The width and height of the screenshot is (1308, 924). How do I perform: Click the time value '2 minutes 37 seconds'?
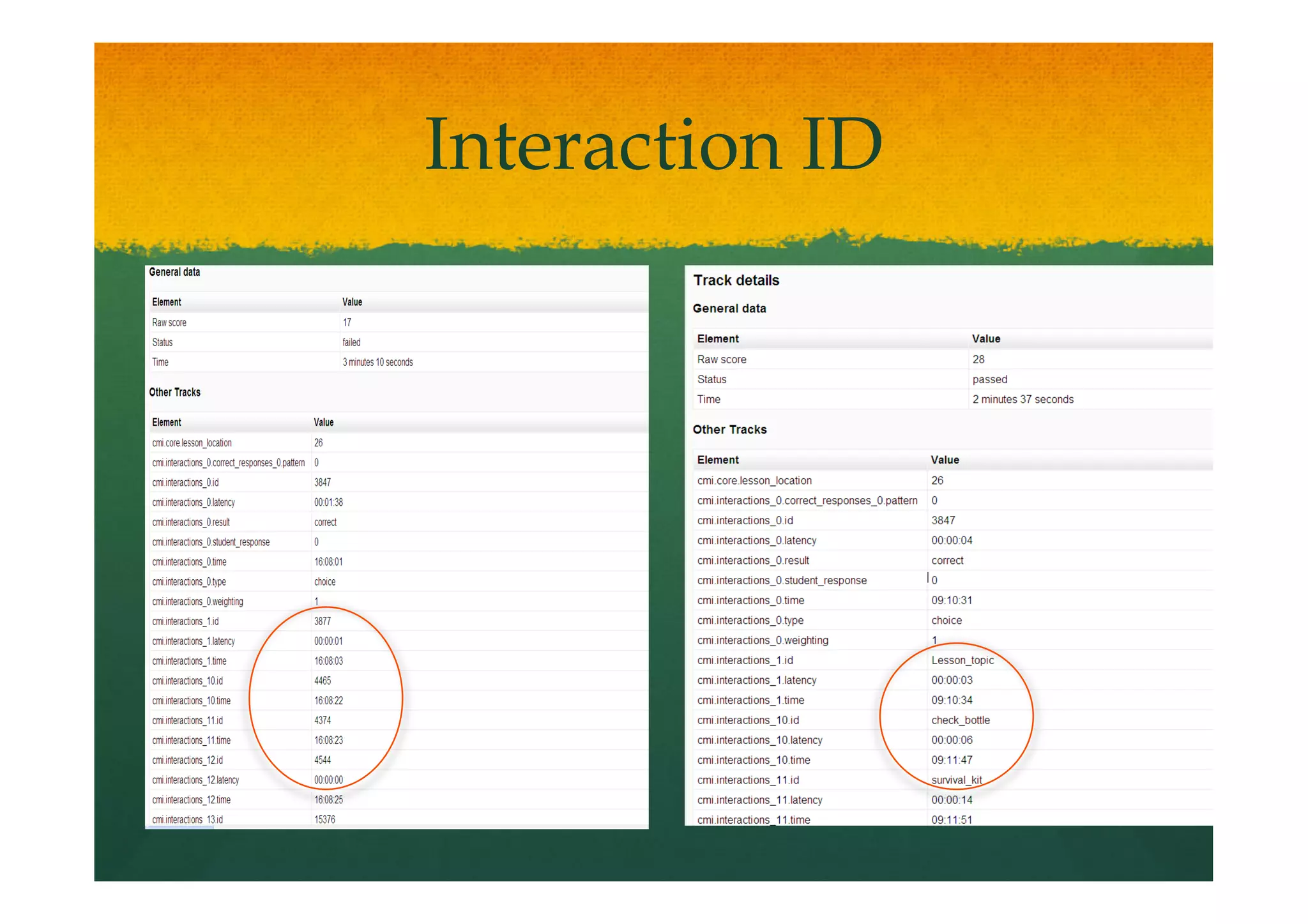click(x=1023, y=399)
